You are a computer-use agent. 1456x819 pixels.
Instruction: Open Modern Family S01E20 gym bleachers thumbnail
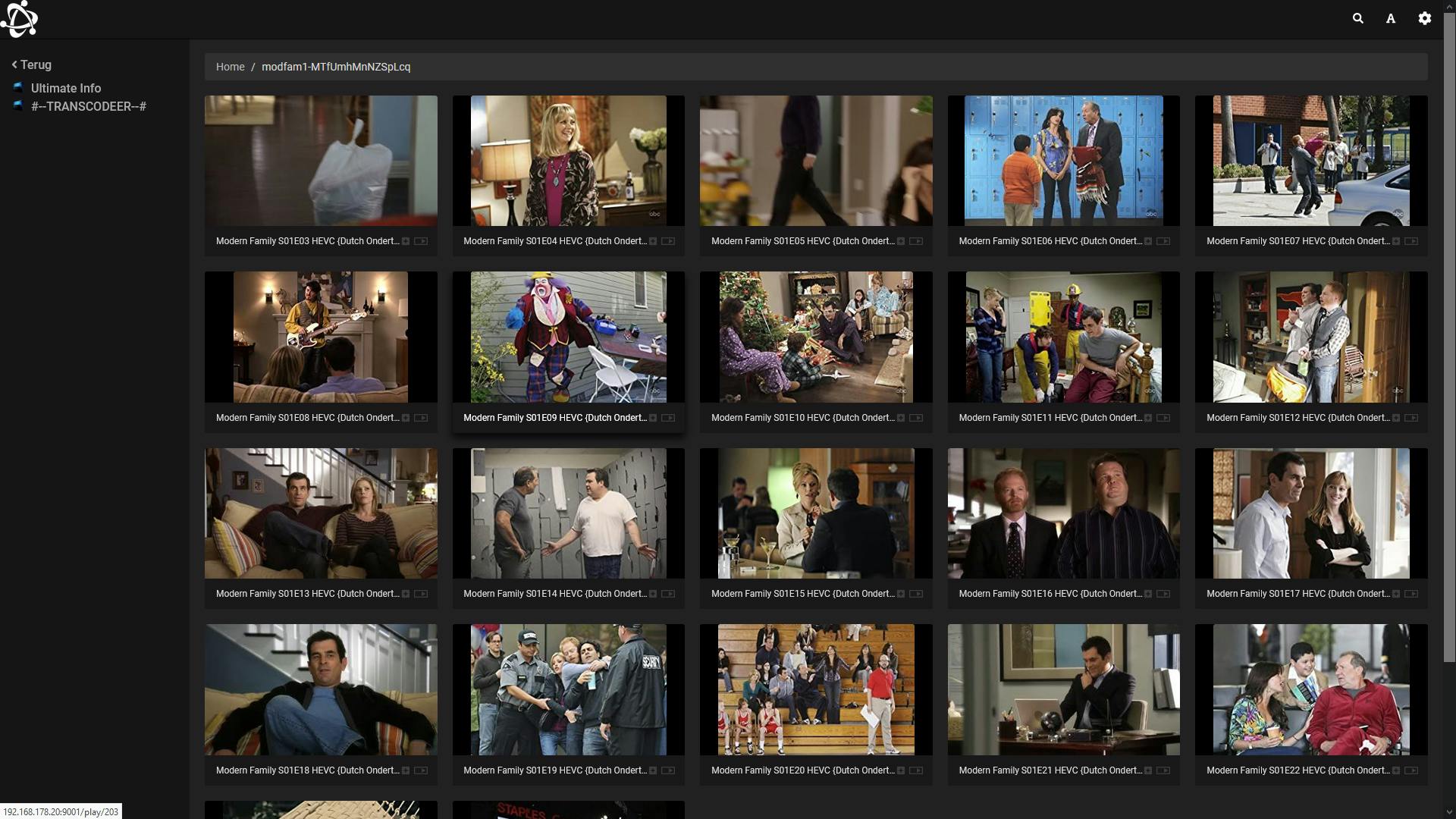click(x=816, y=689)
